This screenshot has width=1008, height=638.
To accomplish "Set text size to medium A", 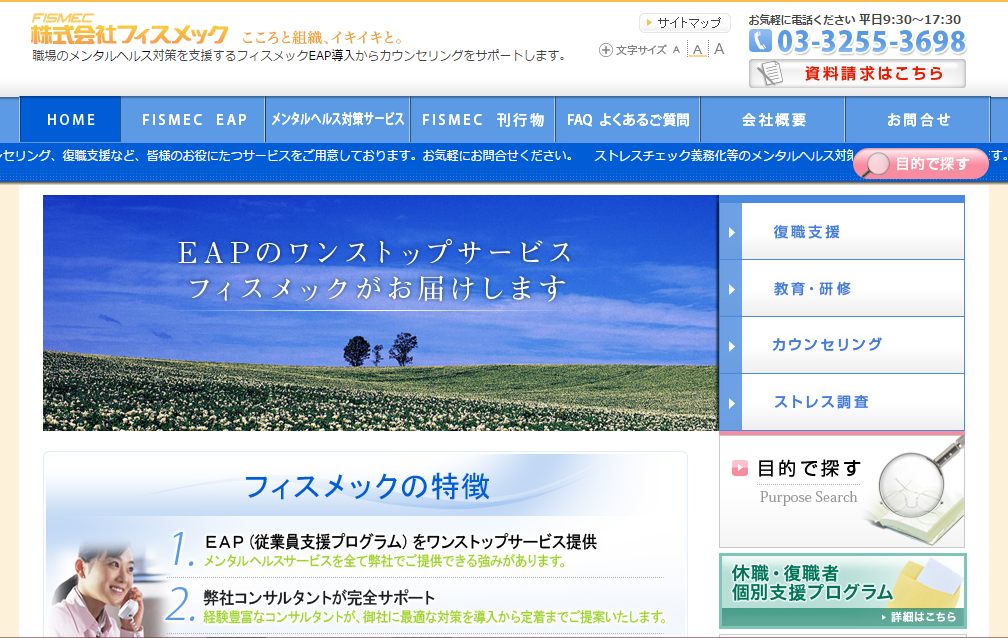I will [698, 50].
